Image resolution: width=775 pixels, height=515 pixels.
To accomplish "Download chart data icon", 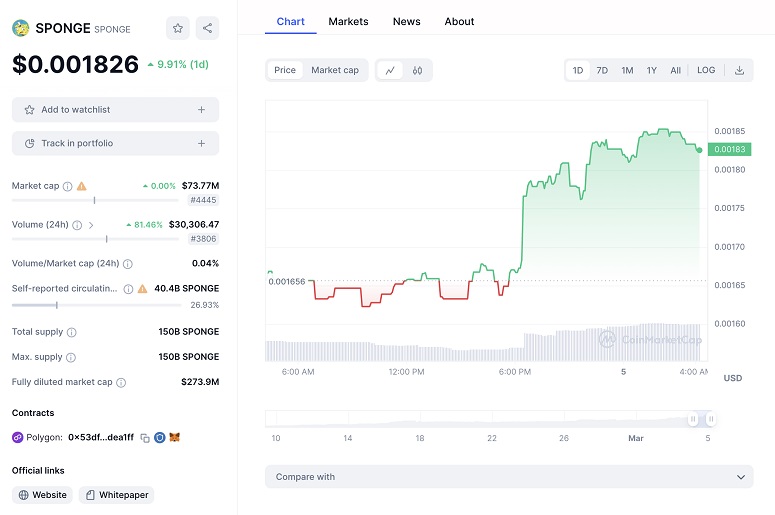I will click(739, 70).
